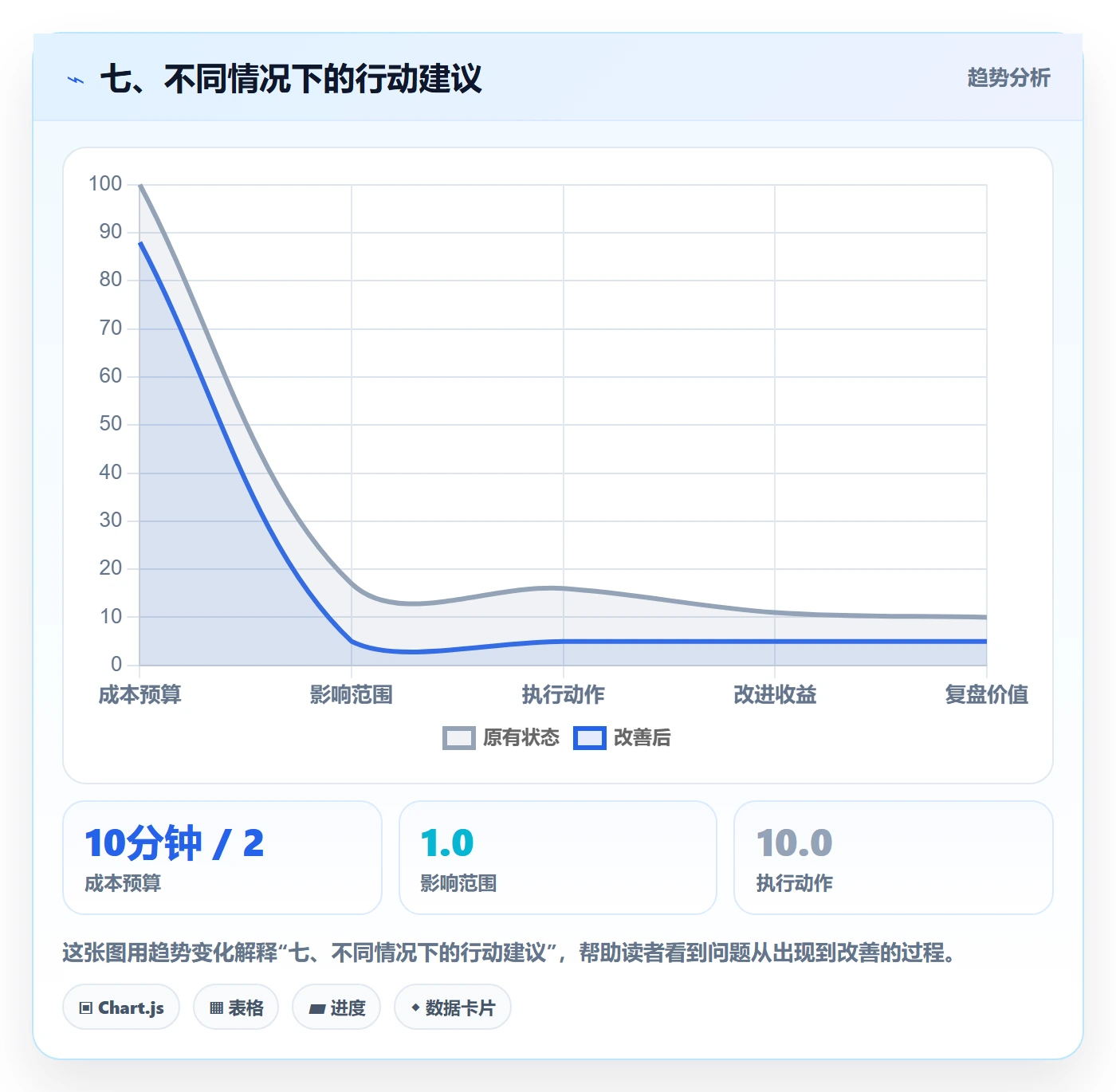This screenshot has width=1116, height=1092.
Task: Click the 数据卡片 chip's diamond icon
Action: pos(415,1008)
